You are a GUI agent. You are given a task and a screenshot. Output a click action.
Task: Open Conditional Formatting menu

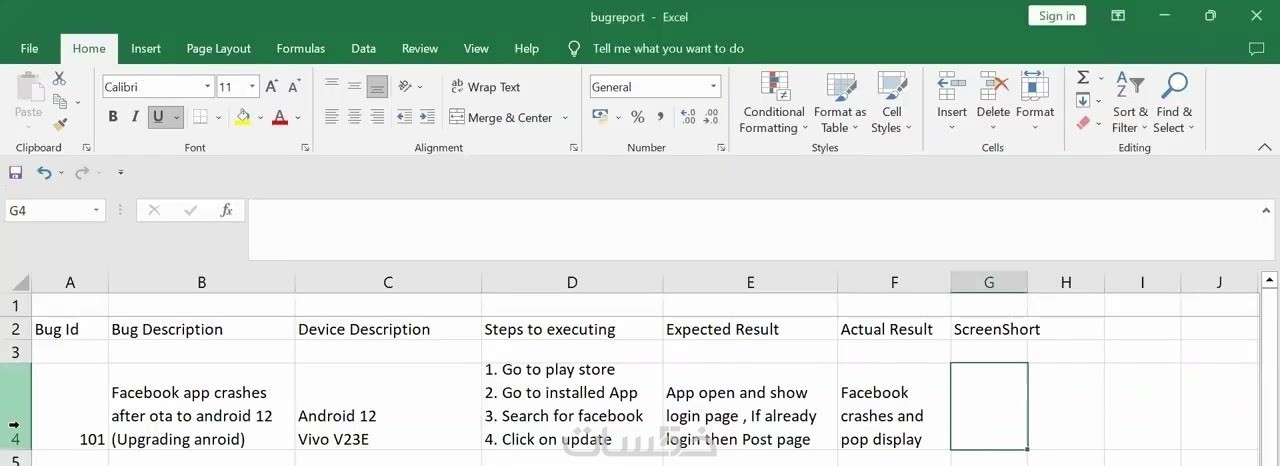pos(774,103)
